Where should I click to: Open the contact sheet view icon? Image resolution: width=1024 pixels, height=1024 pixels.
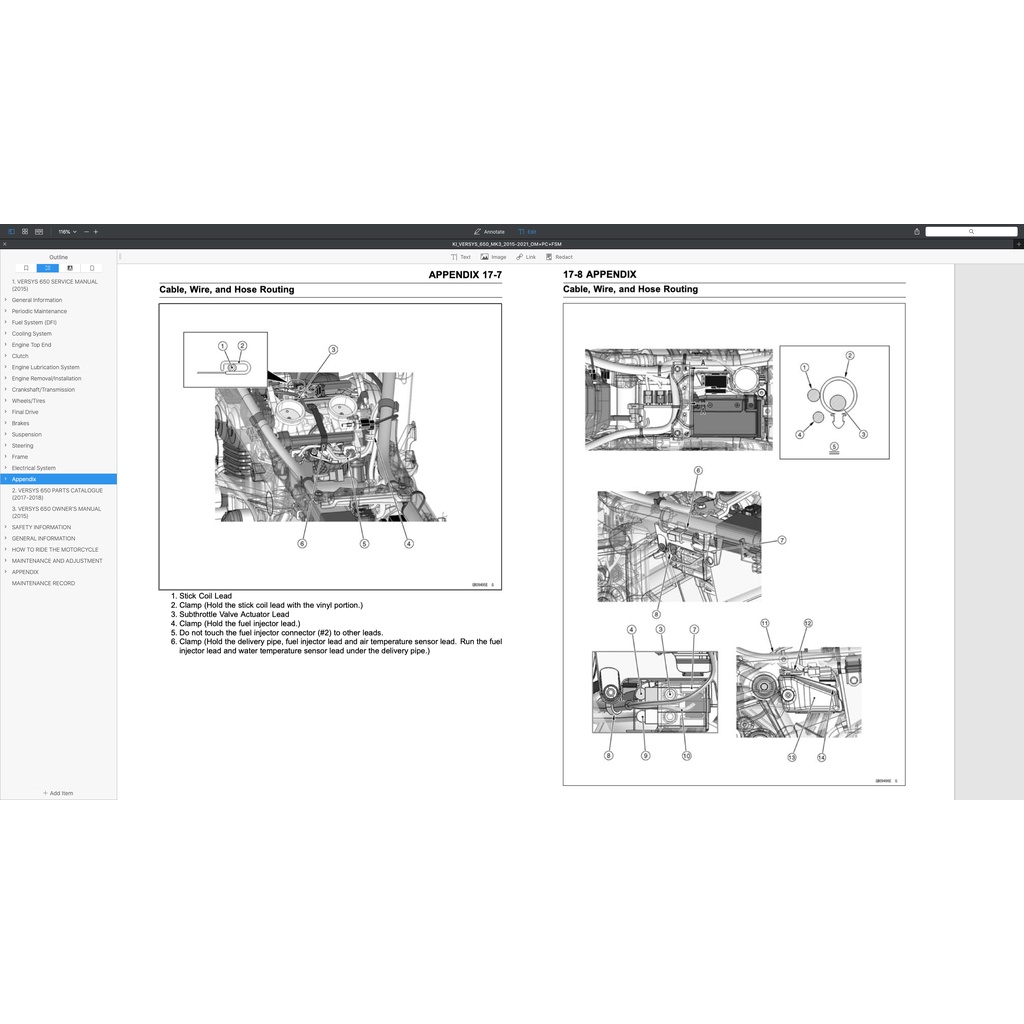pos(39,231)
